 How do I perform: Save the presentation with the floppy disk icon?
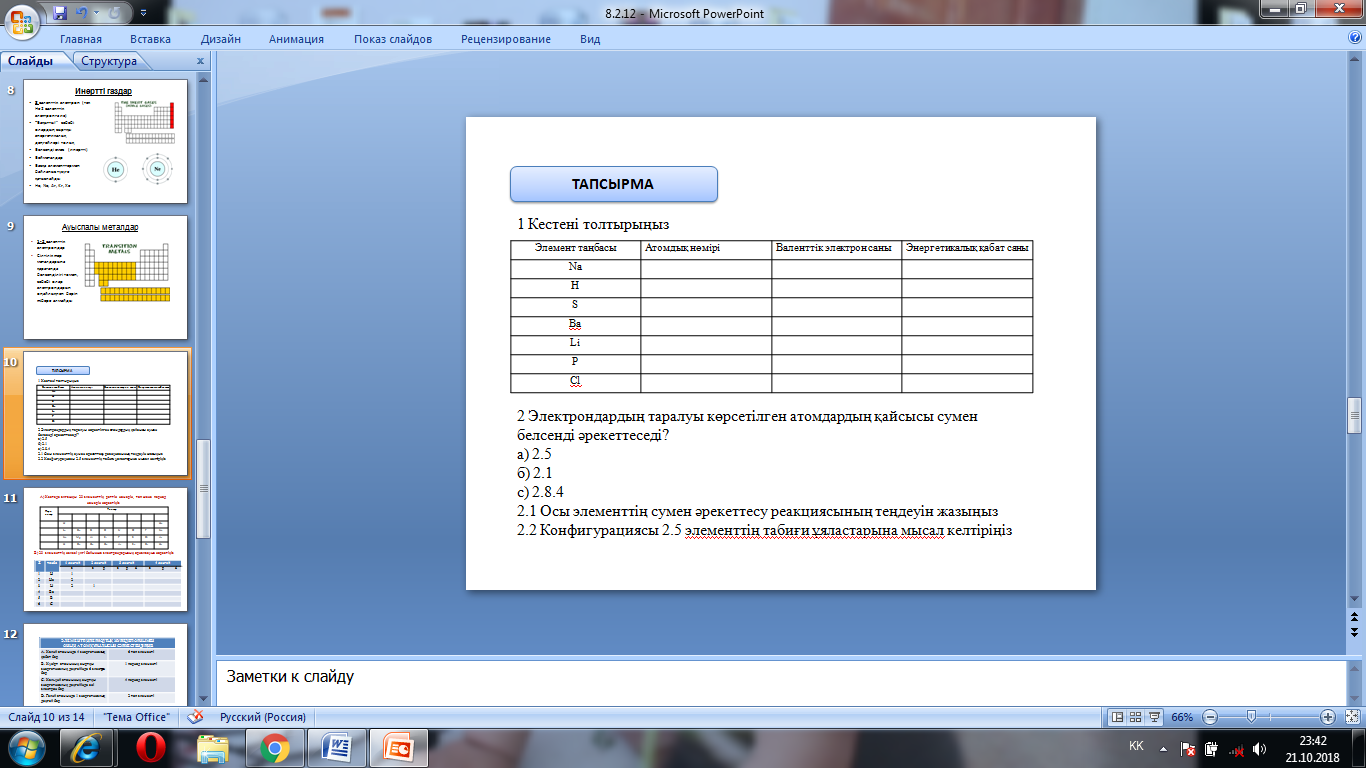coord(60,13)
